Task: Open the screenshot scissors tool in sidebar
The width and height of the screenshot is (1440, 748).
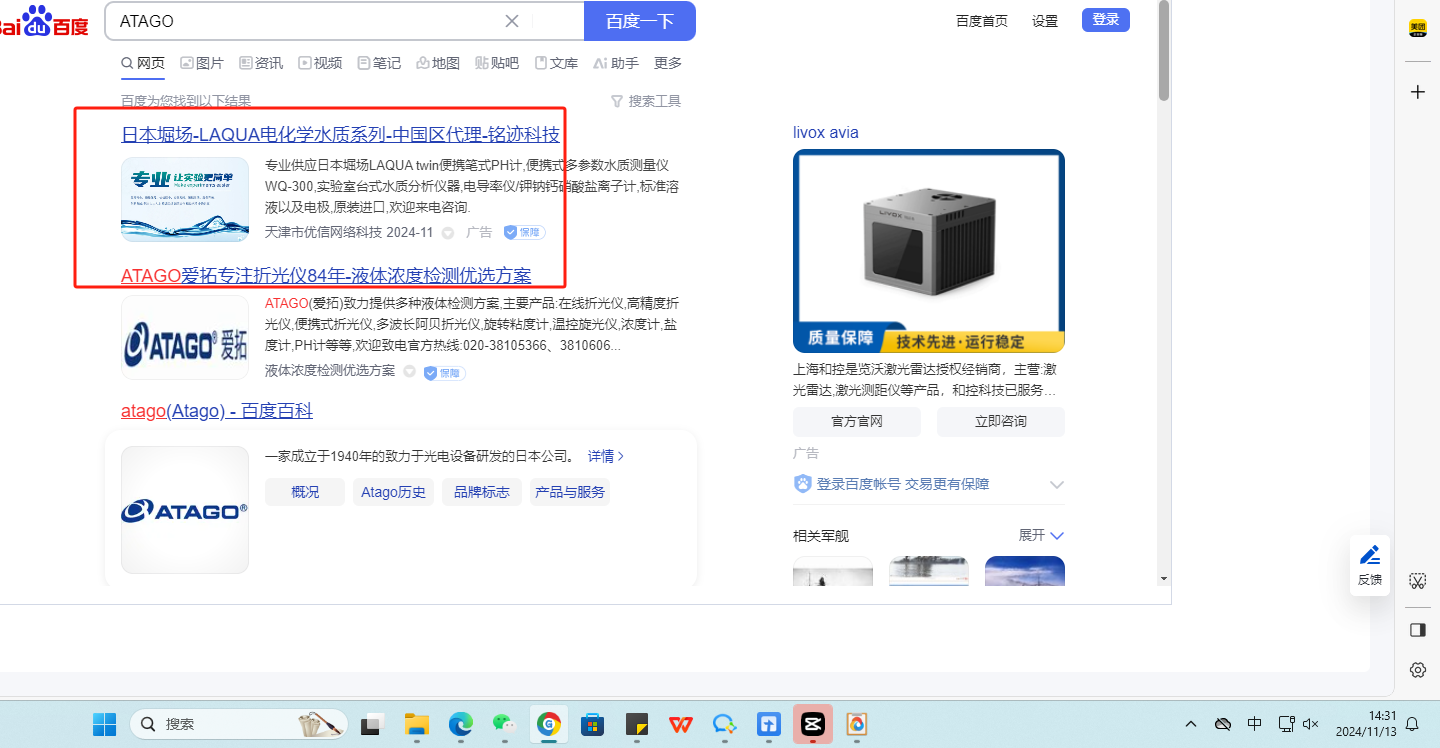Action: 1417,580
